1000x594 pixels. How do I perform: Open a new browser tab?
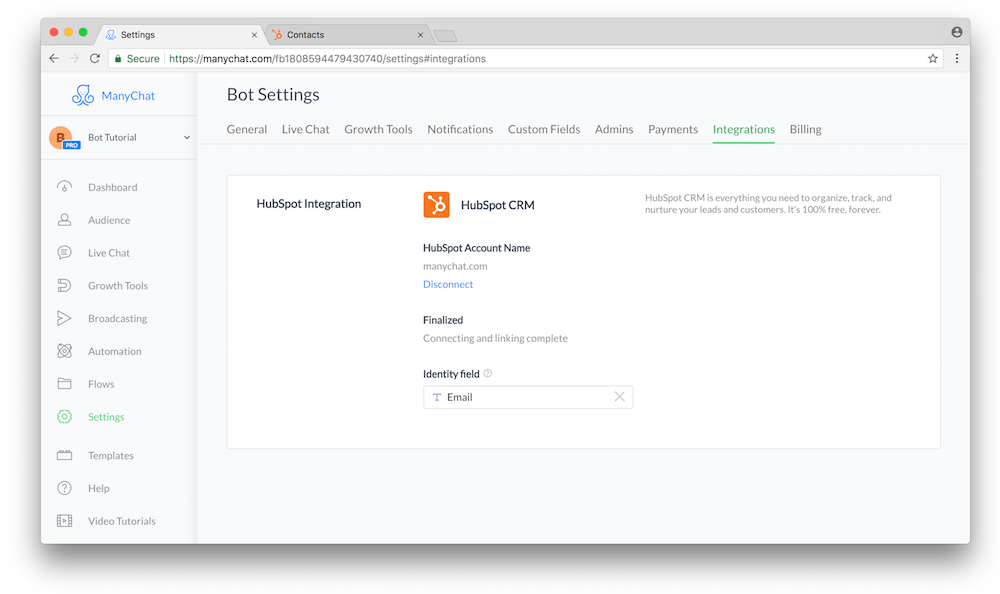point(445,36)
